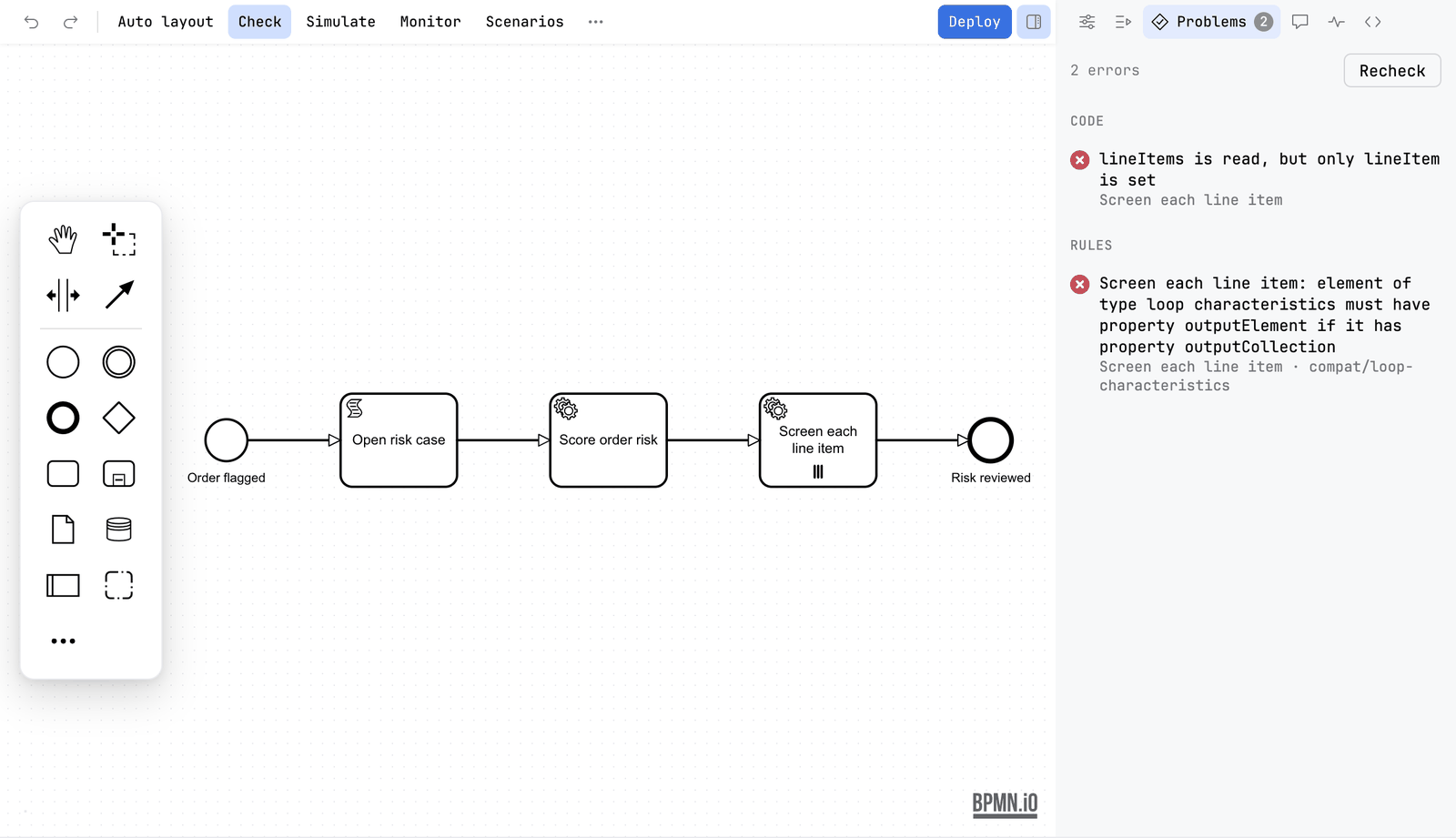1456x838 pixels.
Task: Select the Open risk case task
Action: [x=399, y=440]
